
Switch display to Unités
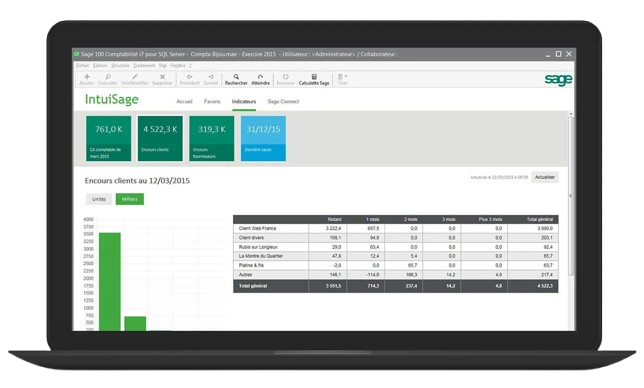click(99, 199)
